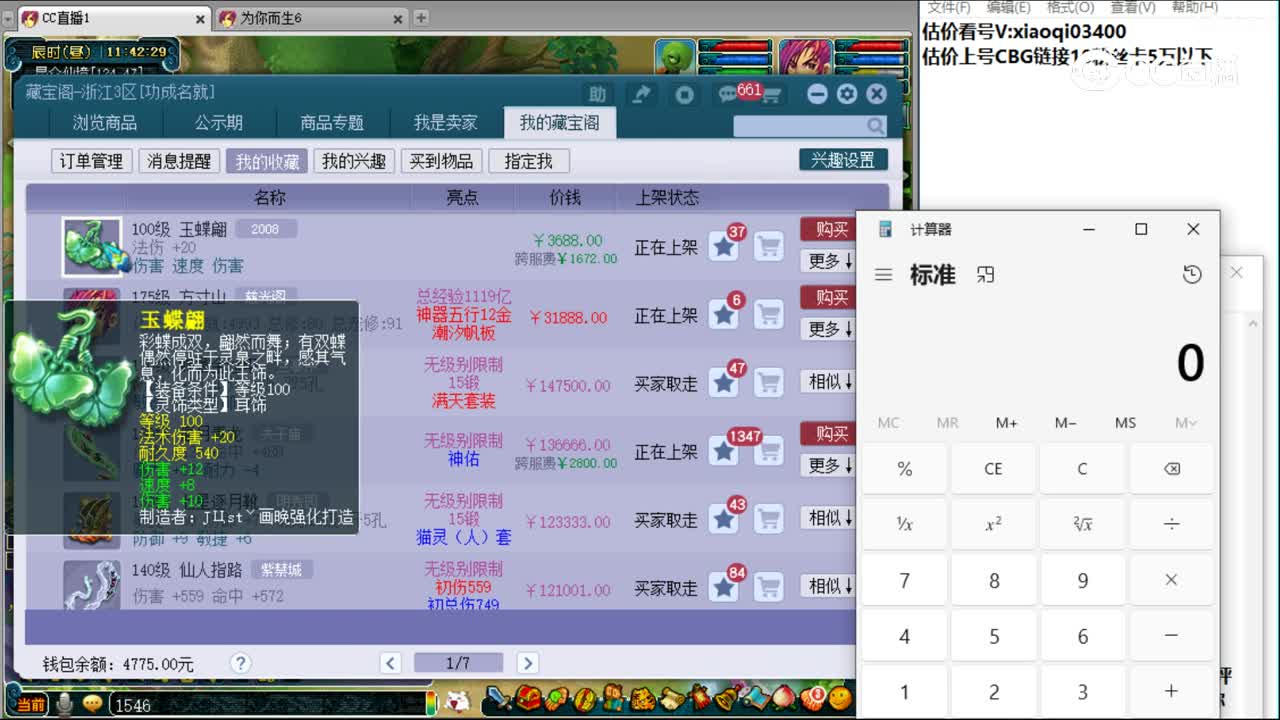This screenshot has width=1280, height=720.
Task: Open Calculator history icon
Action: pos(1192,274)
